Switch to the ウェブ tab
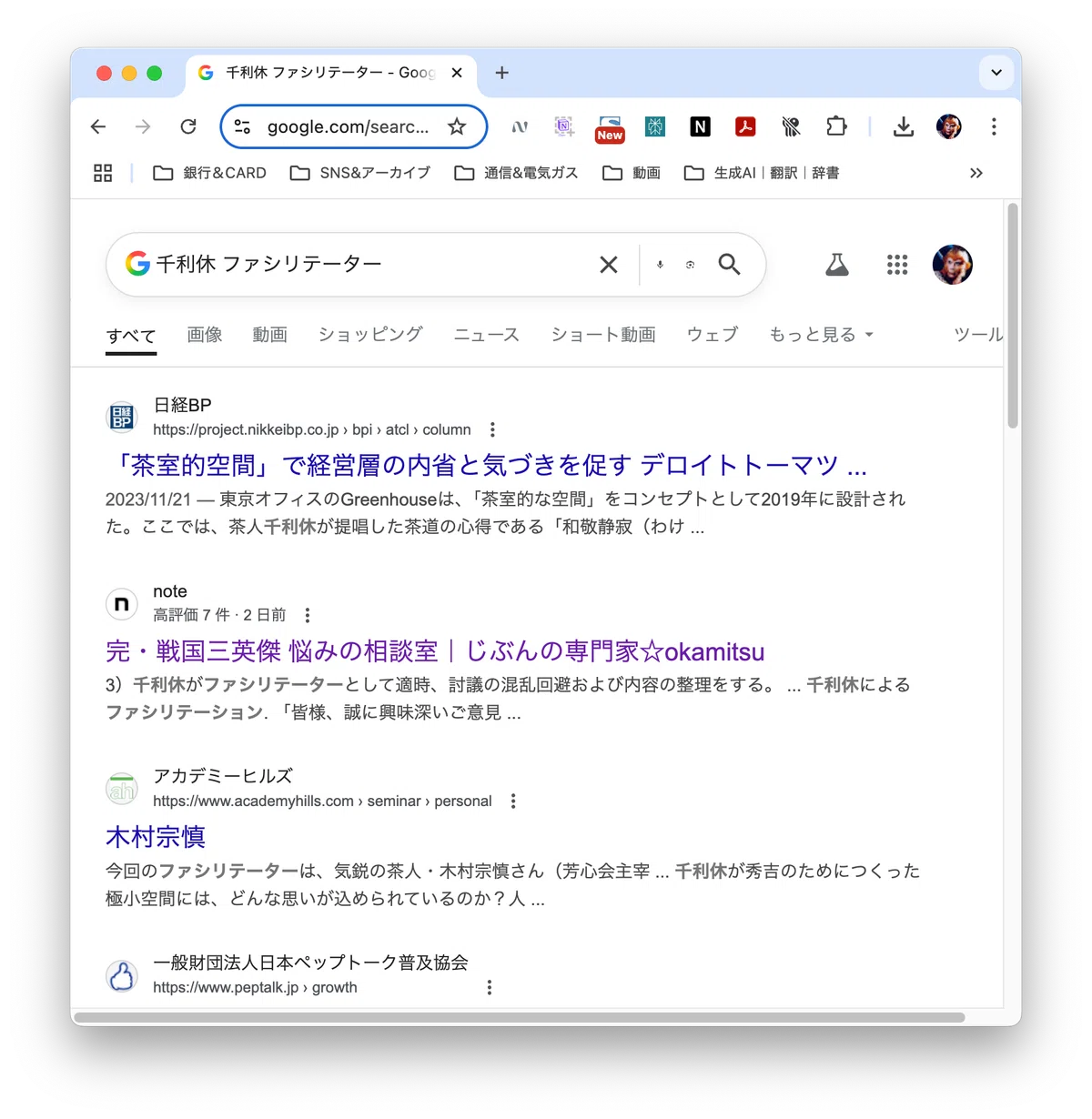The height and width of the screenshot is (1119, 1092). pos(713,335)
